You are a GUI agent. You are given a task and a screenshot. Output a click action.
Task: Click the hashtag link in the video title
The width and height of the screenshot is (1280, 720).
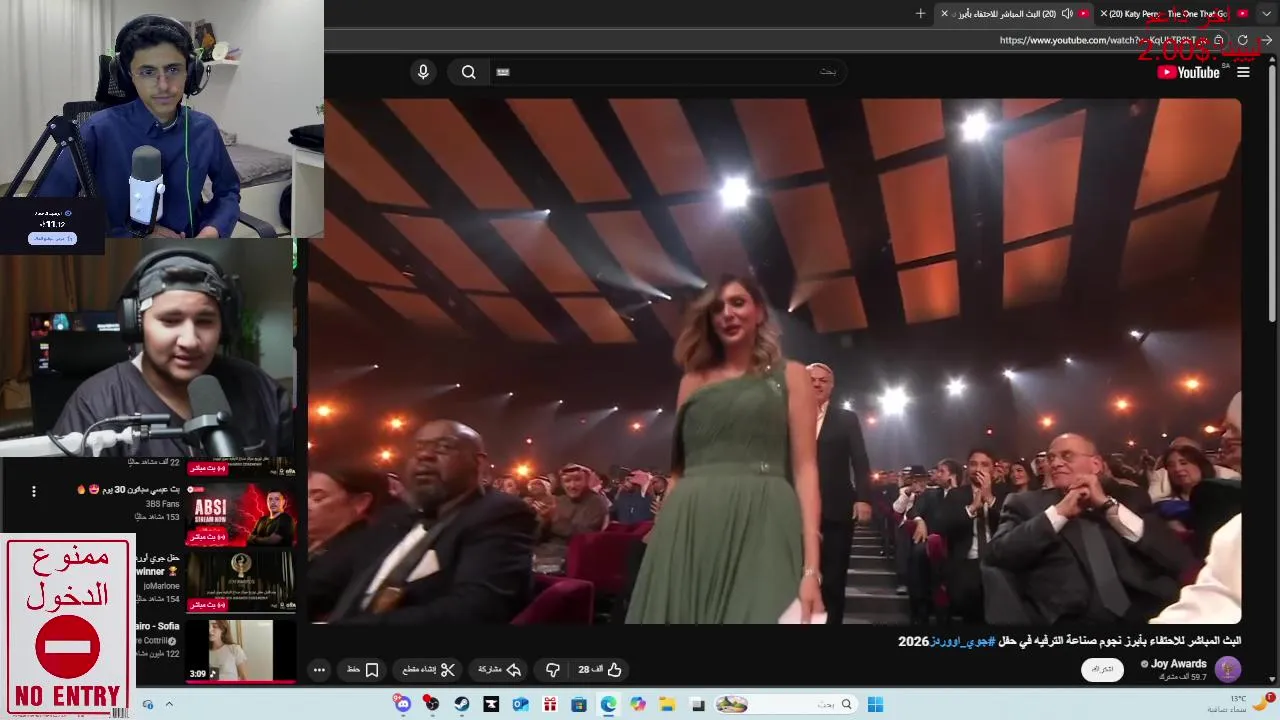963,641
